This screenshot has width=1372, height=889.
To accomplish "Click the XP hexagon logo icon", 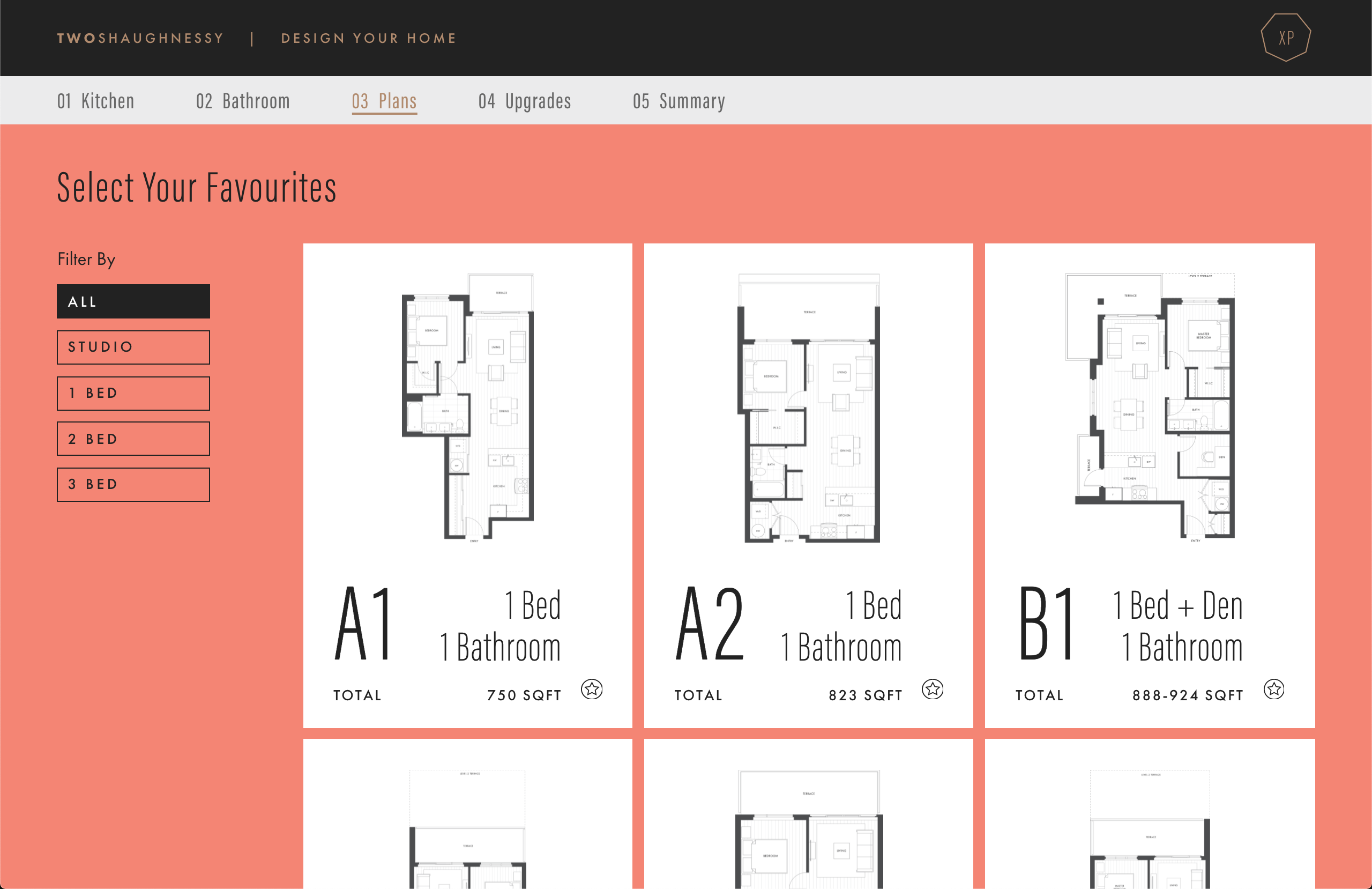I will coord(1286,38).
